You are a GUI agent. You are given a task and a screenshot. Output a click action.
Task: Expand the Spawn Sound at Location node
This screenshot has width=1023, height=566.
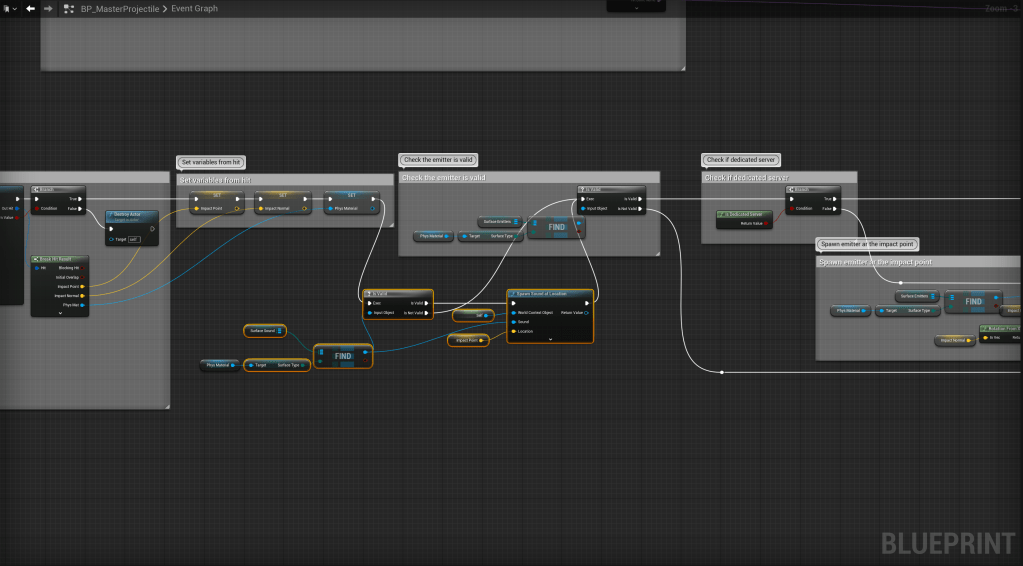coord(549,339)
